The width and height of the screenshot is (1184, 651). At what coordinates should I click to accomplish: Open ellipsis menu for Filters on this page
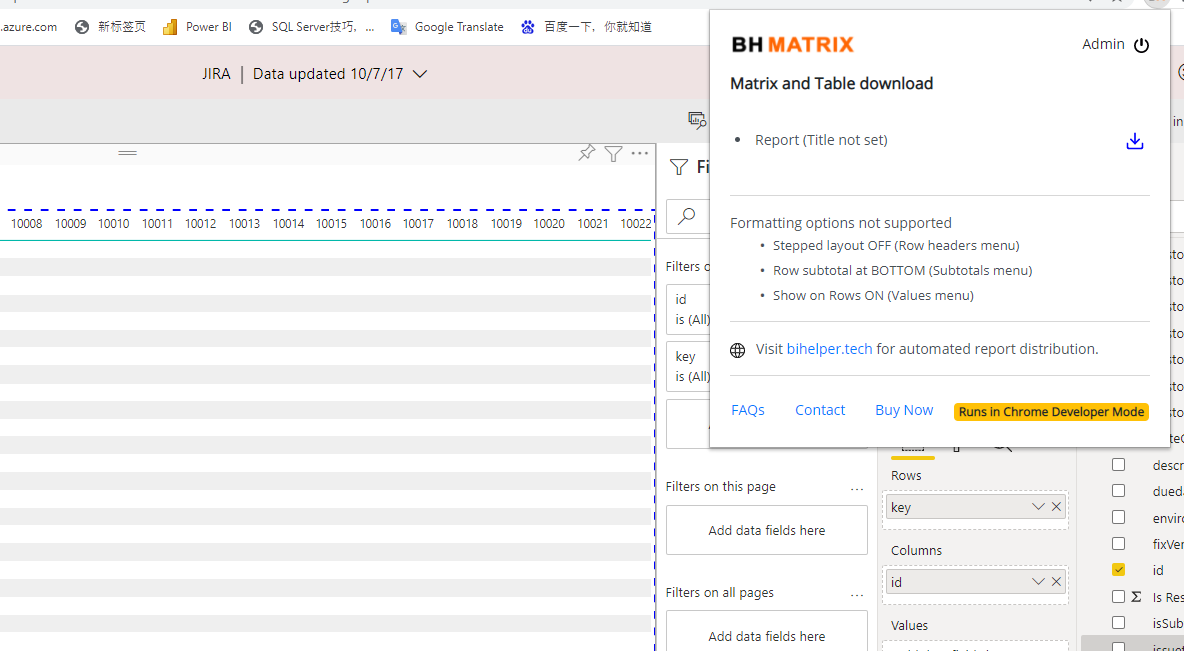857,489
